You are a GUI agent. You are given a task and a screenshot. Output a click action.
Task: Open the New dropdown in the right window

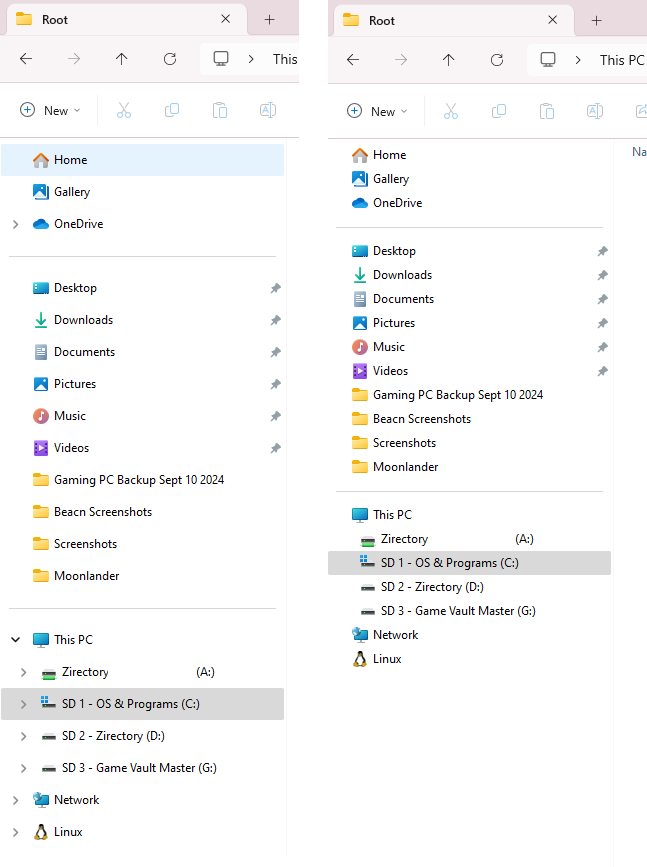tap(378, 112)
